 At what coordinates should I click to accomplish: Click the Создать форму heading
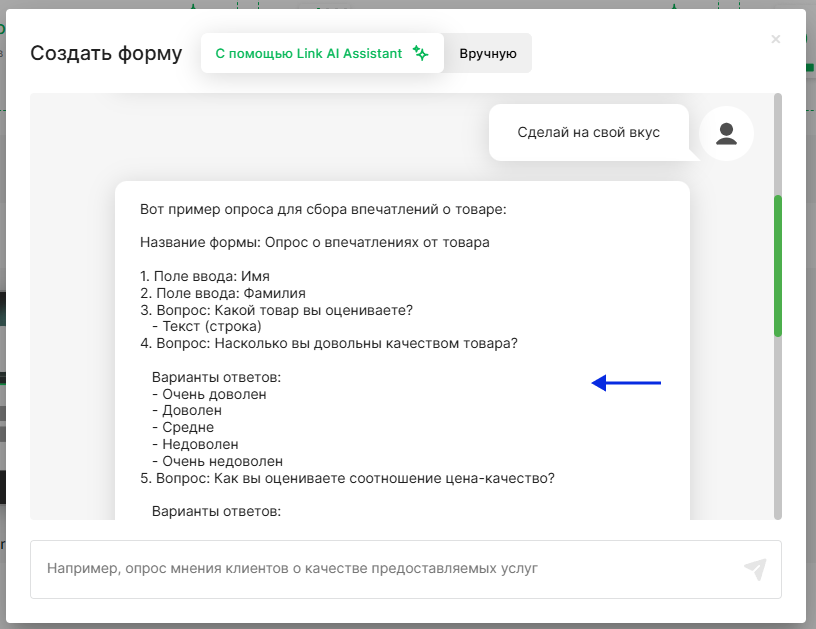106,53
